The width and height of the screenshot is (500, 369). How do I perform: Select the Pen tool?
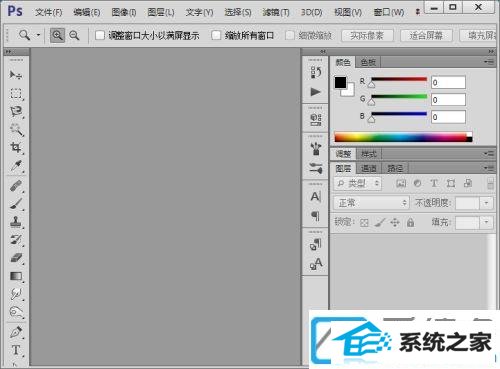tap(16, 332)
